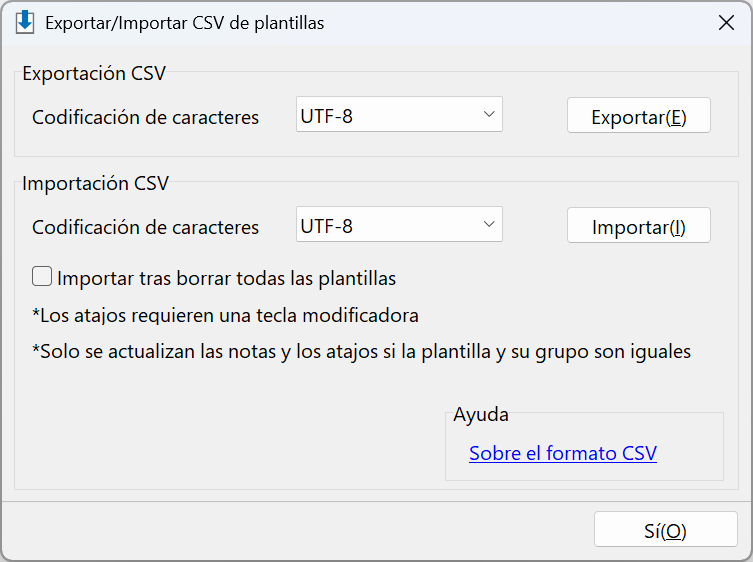Screen dimensions: 753x562
Task: Click the Exportación CSV group heading
Action: tap(94, 73)
